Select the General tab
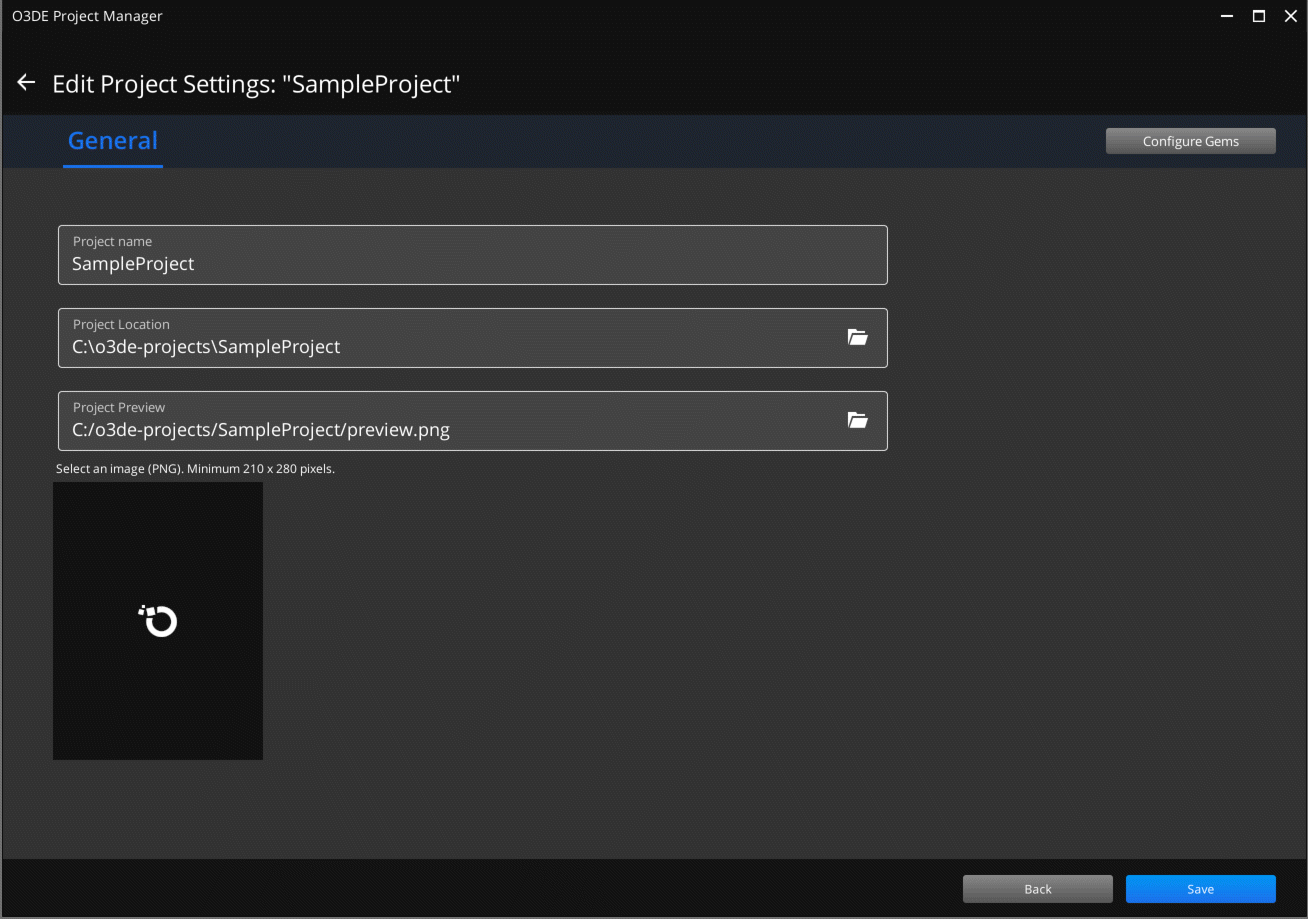Screen dimensions: 1308x919 (x=112, y=140)
